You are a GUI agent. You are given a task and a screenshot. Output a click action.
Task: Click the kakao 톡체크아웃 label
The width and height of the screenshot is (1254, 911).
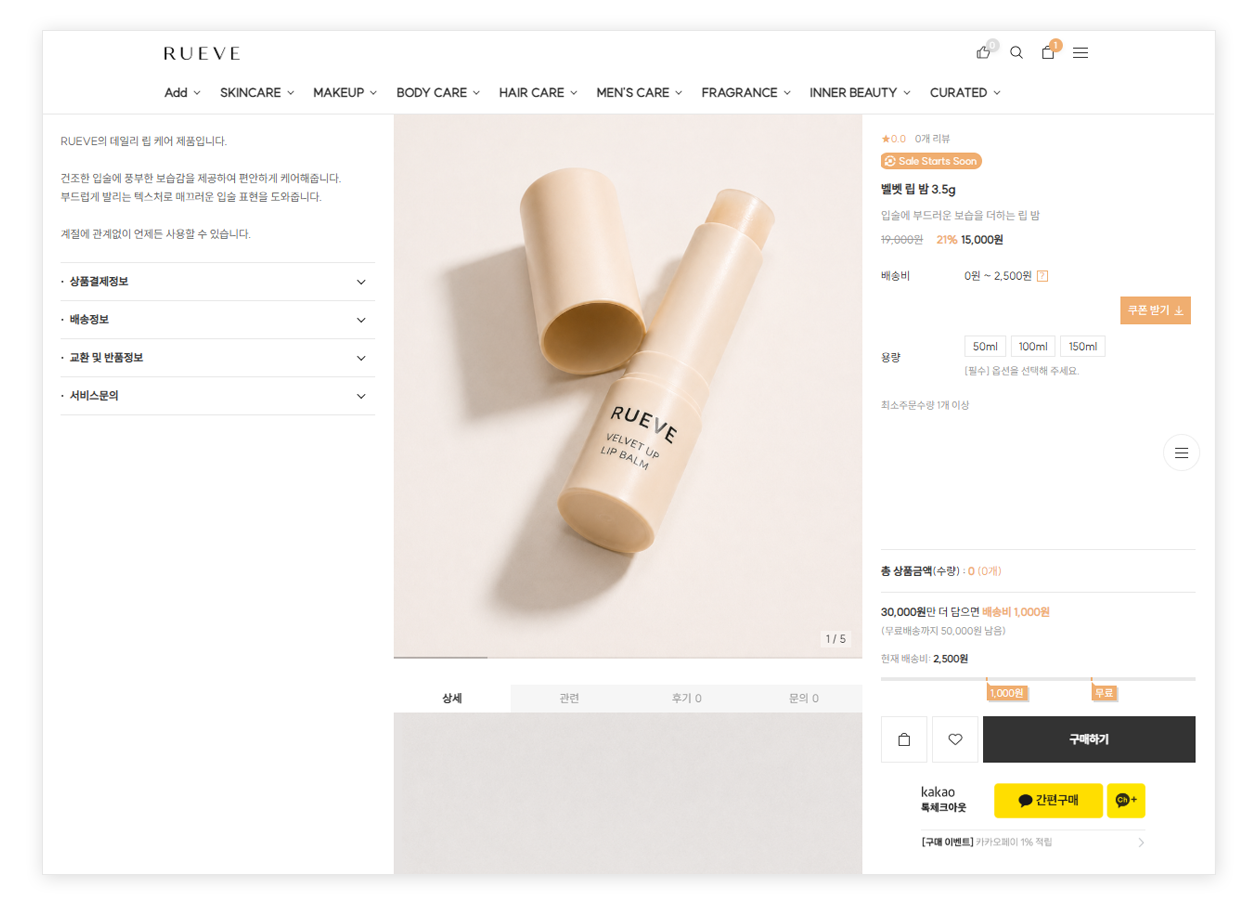944,799
